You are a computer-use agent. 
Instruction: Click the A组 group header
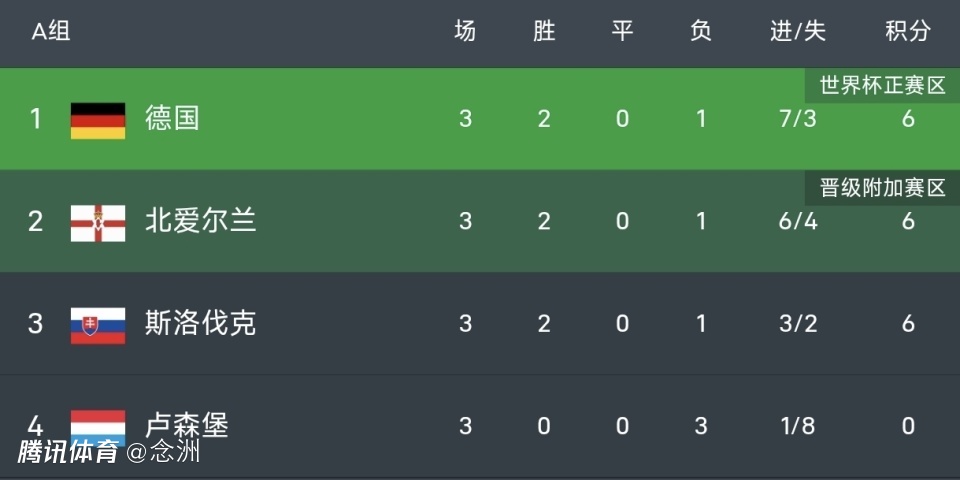tap(51, 32)
